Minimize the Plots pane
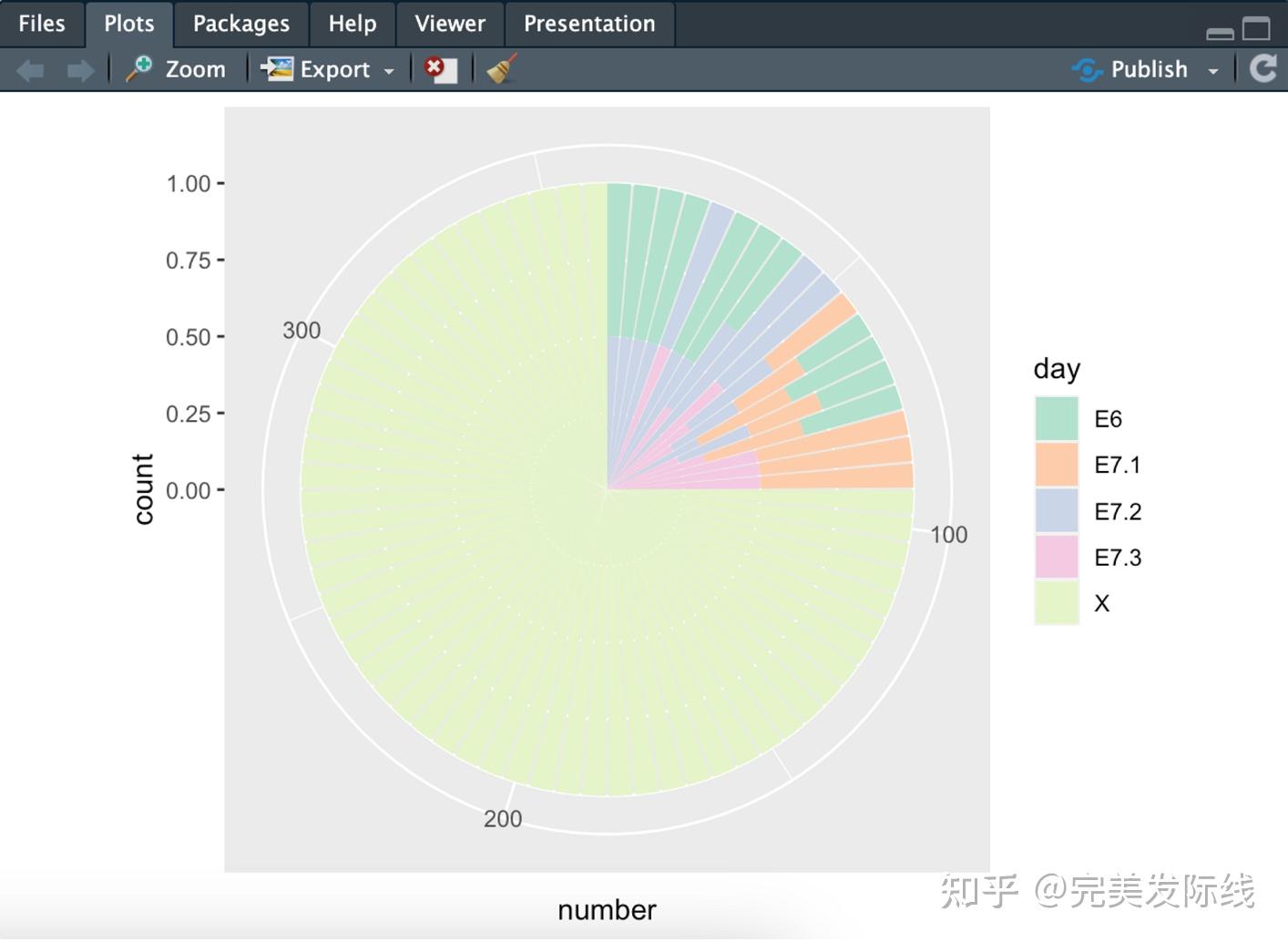The width and height of the screenshot is (1288, 942). tap(1220, 32)
